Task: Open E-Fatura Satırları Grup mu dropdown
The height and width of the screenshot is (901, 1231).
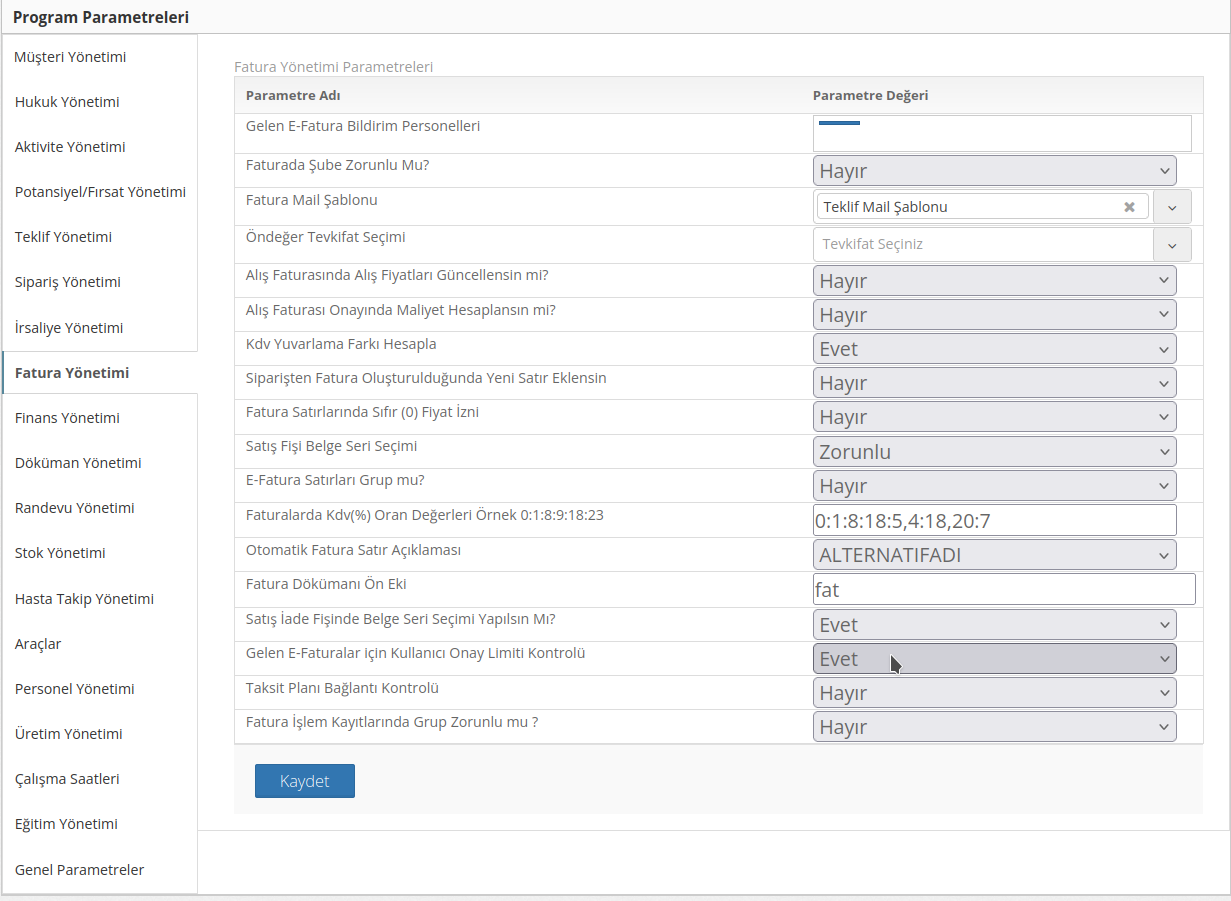Action: point(994,486)
